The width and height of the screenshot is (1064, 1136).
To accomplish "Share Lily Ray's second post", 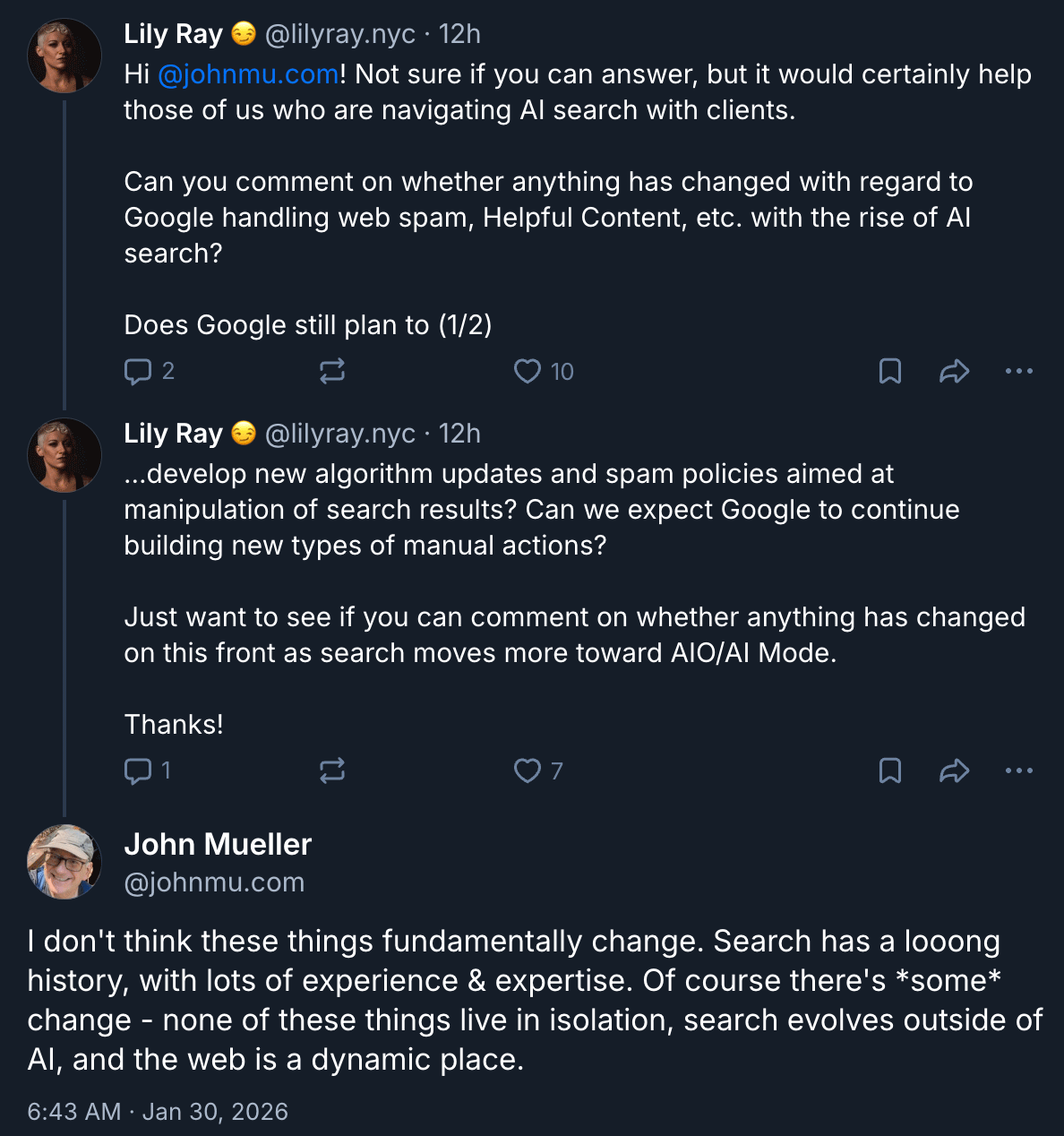I will 955,771.
